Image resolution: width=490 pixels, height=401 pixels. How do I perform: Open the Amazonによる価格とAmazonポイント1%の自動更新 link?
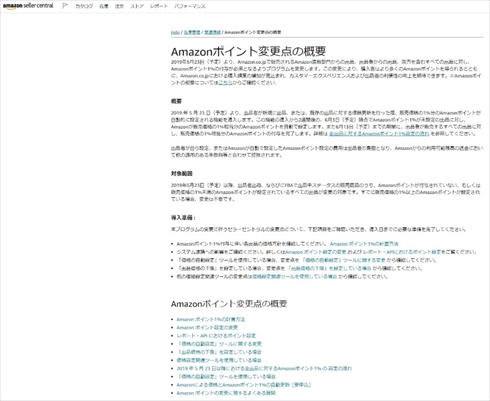point(244,385)
